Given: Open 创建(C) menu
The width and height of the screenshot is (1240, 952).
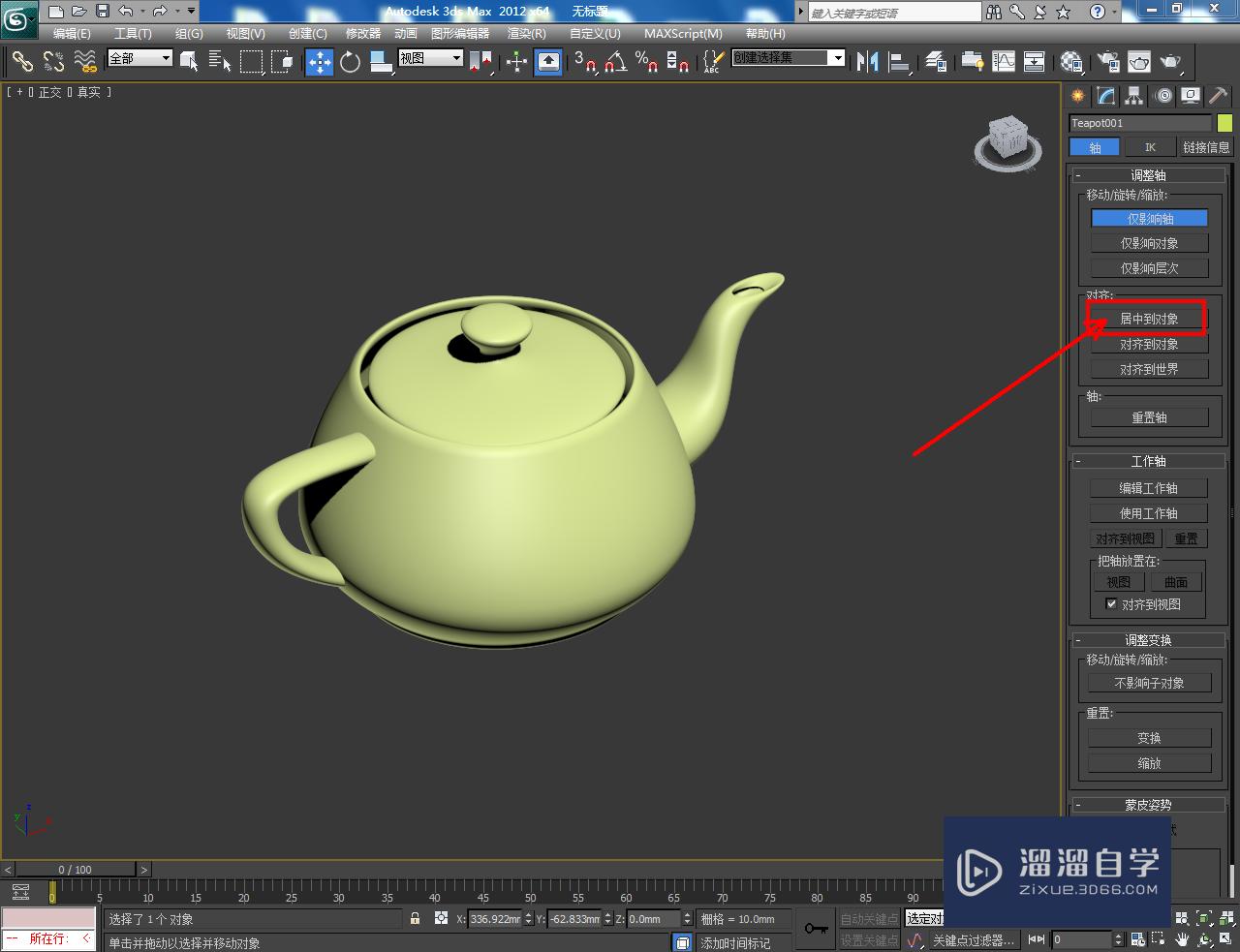Looking at the screenshot, I should pyautogui.click(x=308, y=33).
